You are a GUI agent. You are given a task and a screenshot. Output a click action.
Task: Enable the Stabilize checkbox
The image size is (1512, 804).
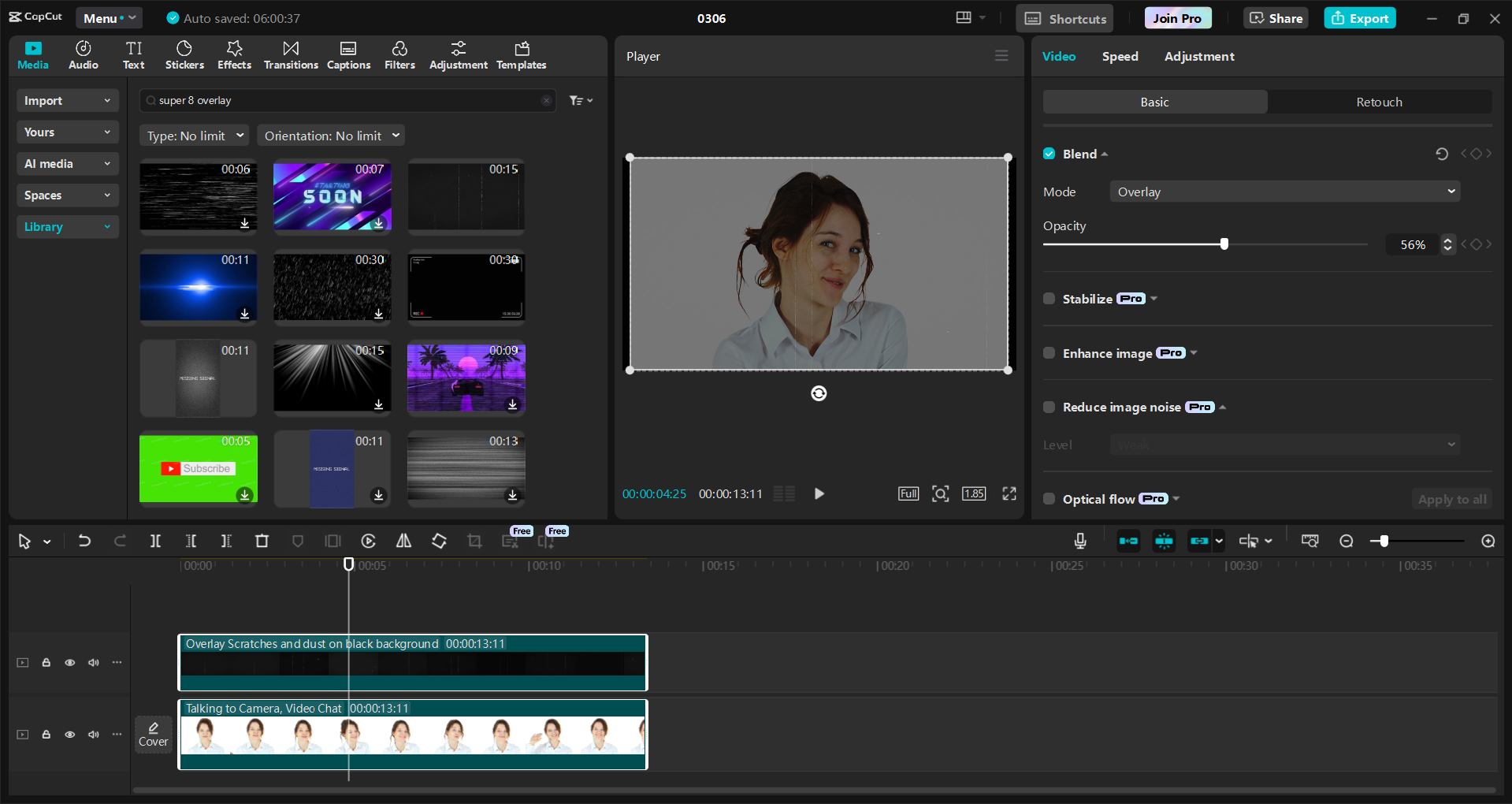coord(1049,299)
